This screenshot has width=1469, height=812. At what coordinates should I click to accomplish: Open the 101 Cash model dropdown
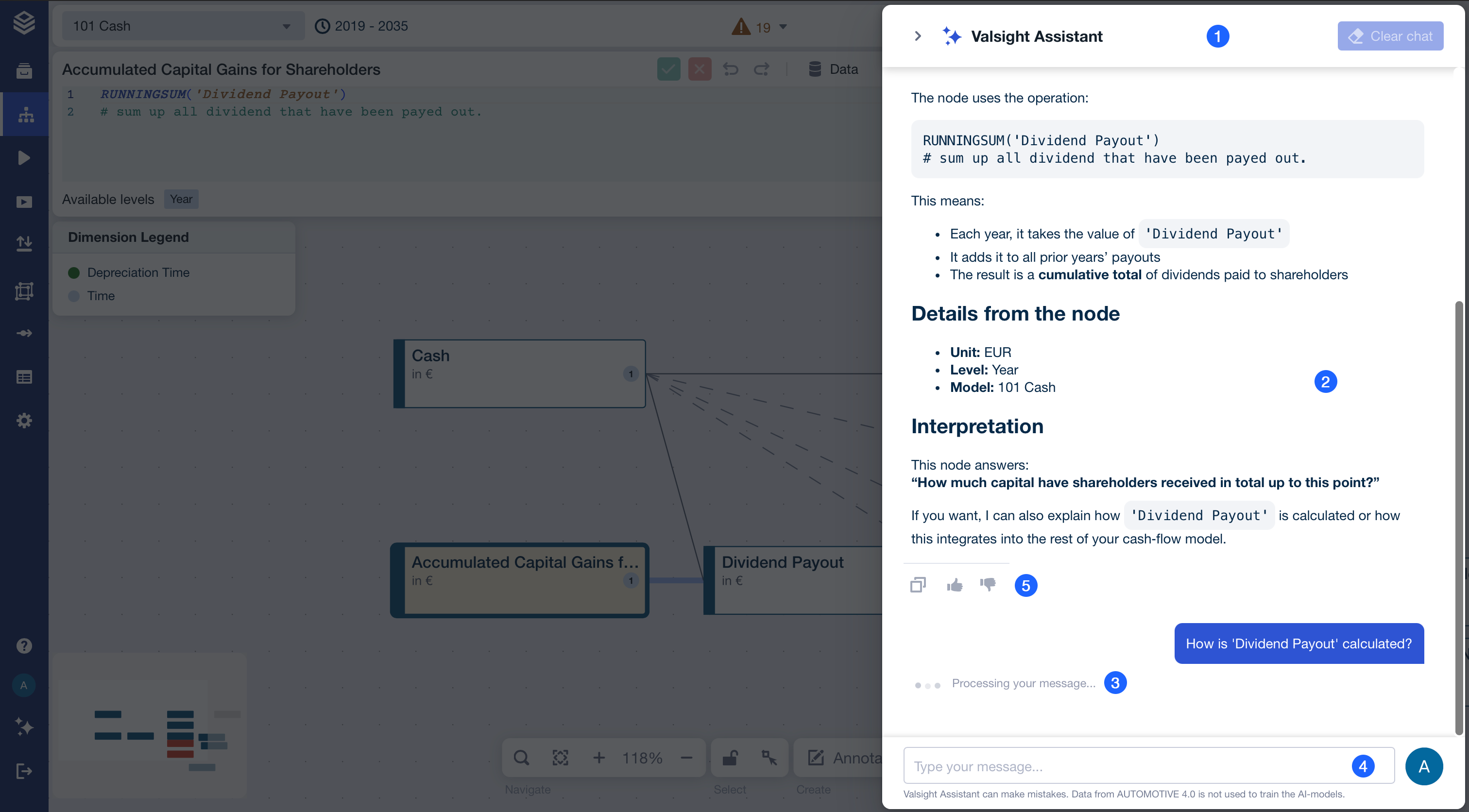click(183, 26)
